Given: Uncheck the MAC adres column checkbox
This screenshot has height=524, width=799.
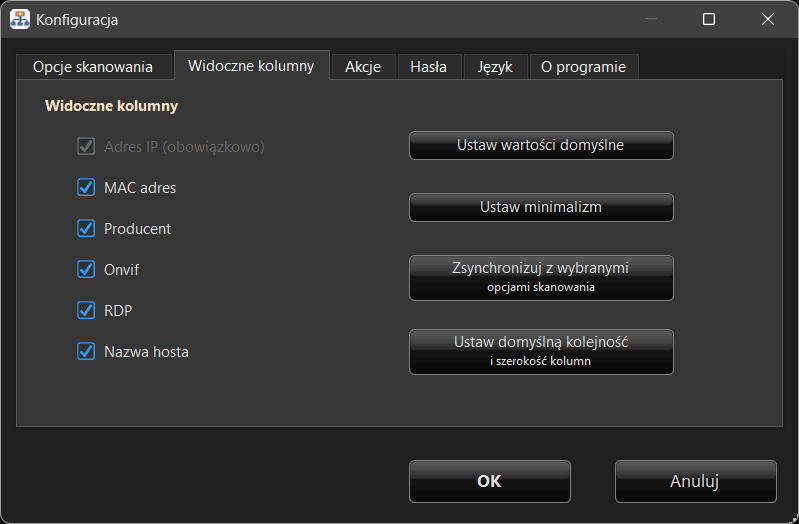Looking at the screenshot, I should (x=86, y=187).
